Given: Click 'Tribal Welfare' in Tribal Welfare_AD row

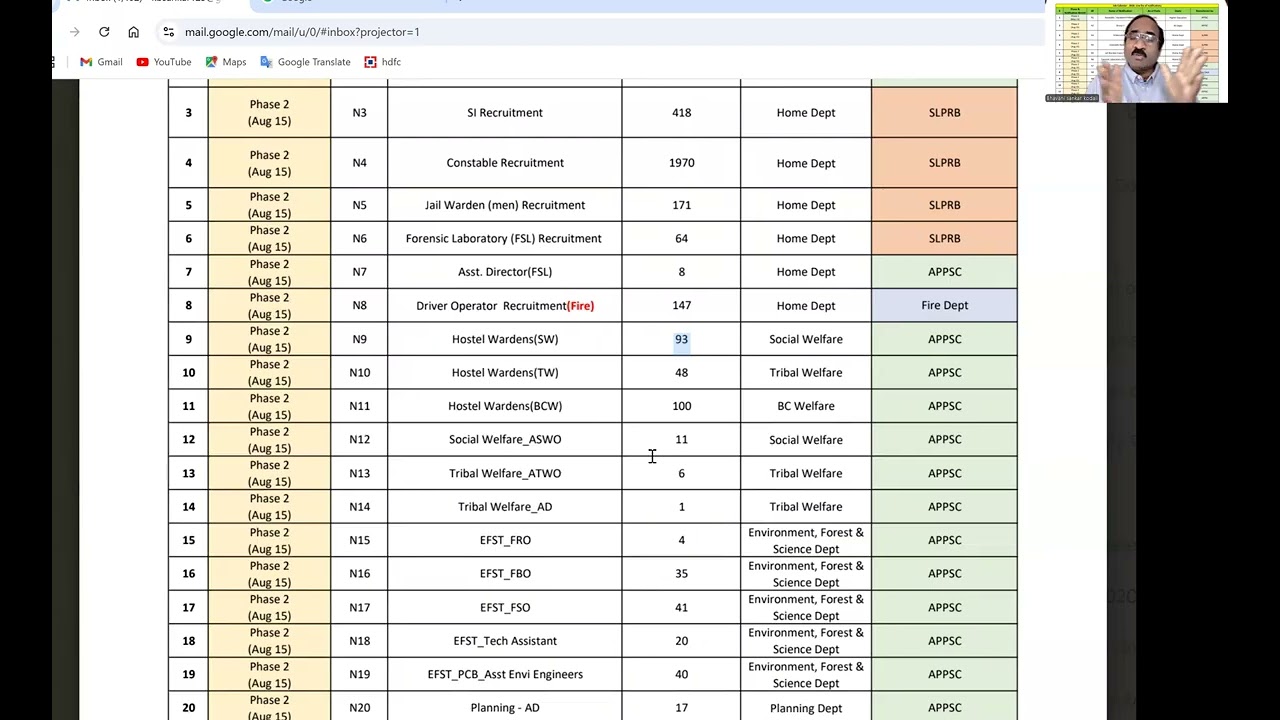Looking at the screenshot, I should click(x=806, y=507).
